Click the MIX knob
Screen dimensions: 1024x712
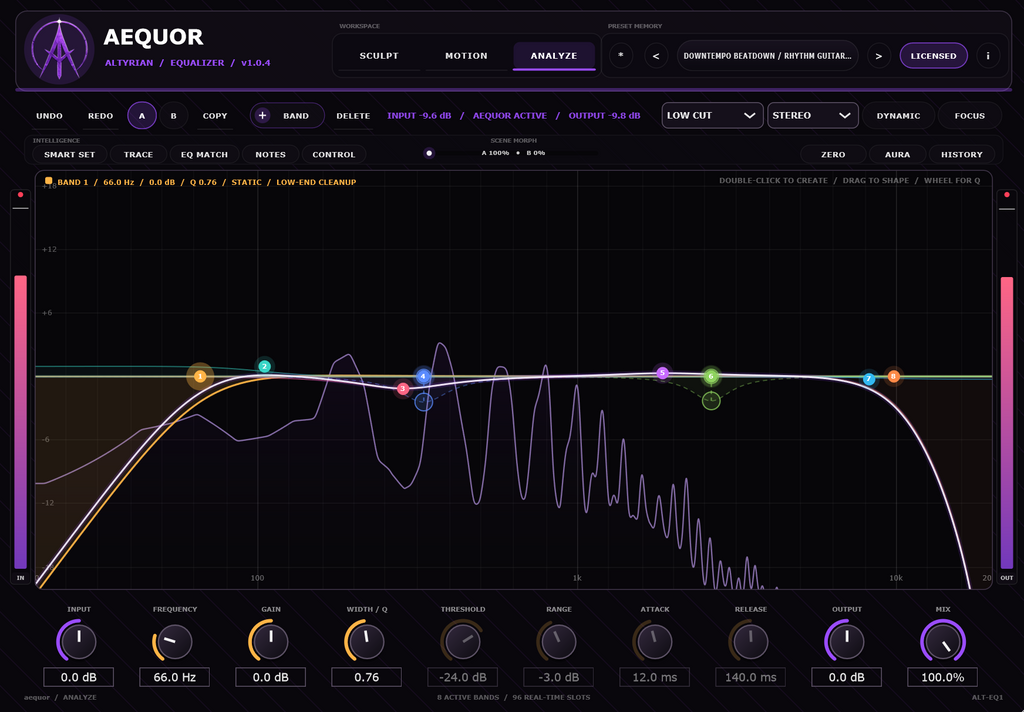click(943, 641)
